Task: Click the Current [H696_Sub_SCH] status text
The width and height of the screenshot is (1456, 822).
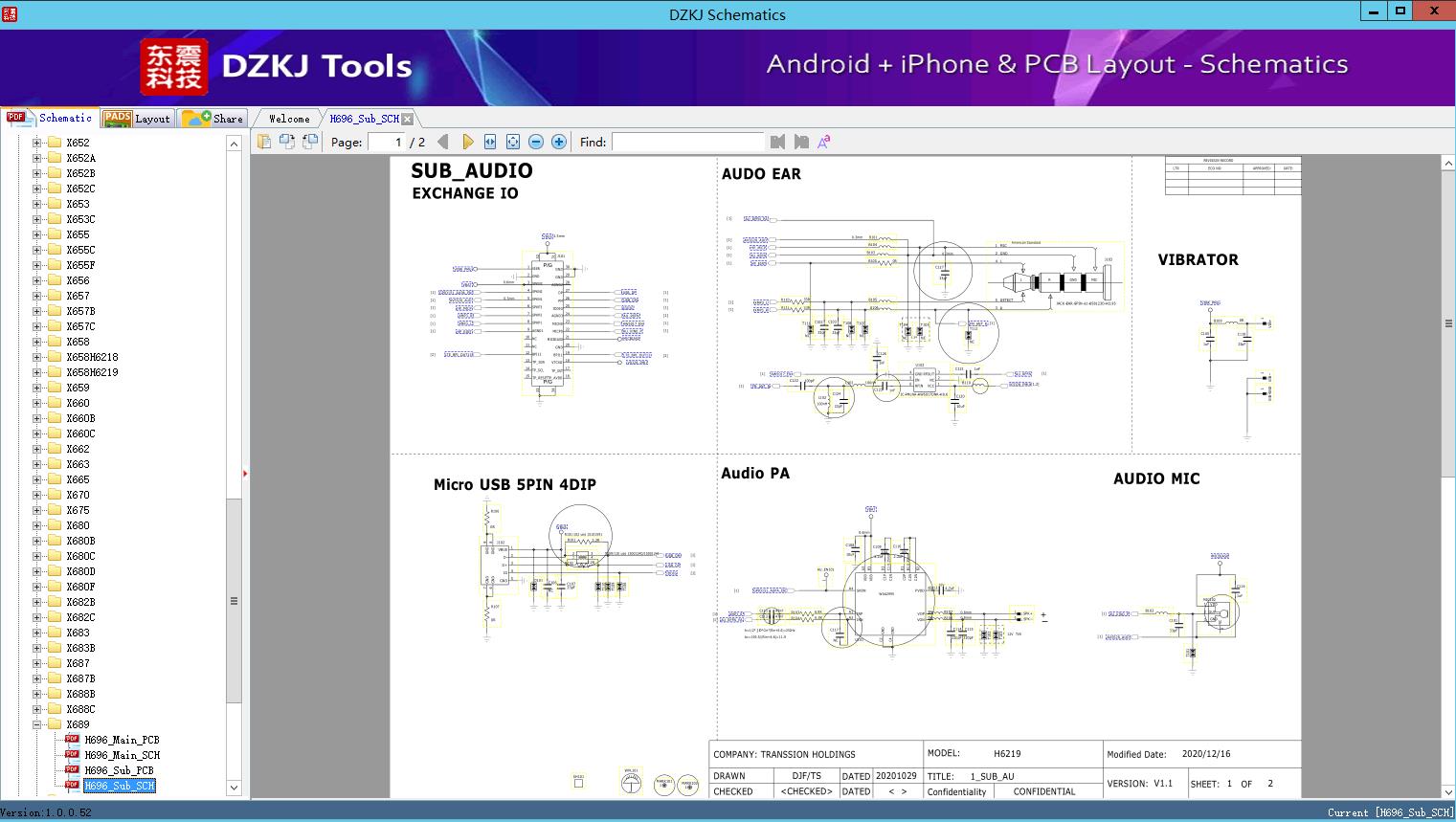Action: point(1390,812)
